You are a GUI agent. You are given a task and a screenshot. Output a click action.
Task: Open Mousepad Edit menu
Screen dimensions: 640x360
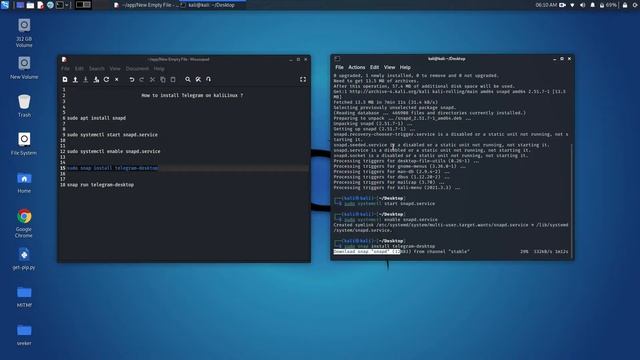(x=79, y=69)
